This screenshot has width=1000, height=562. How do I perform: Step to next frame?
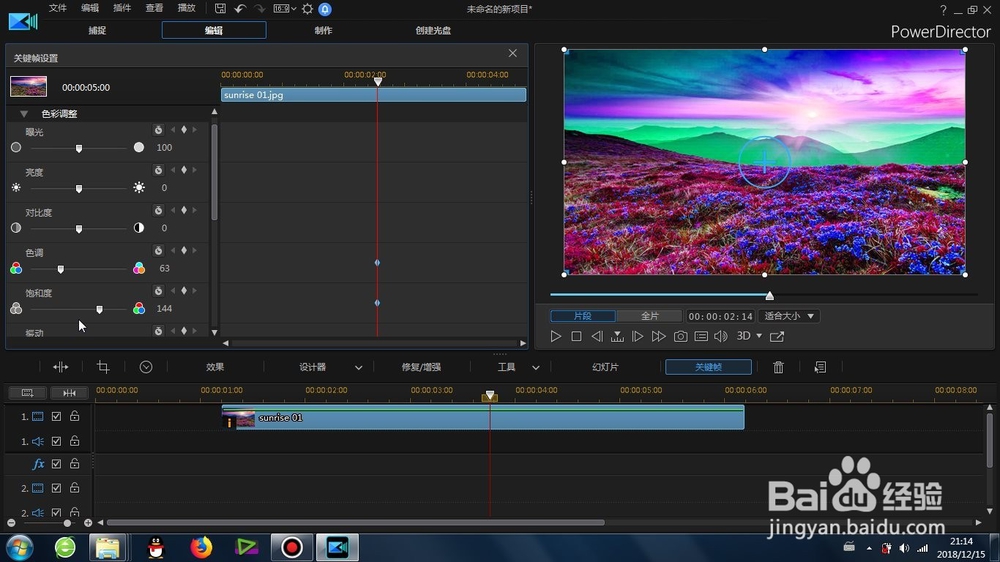637,336
